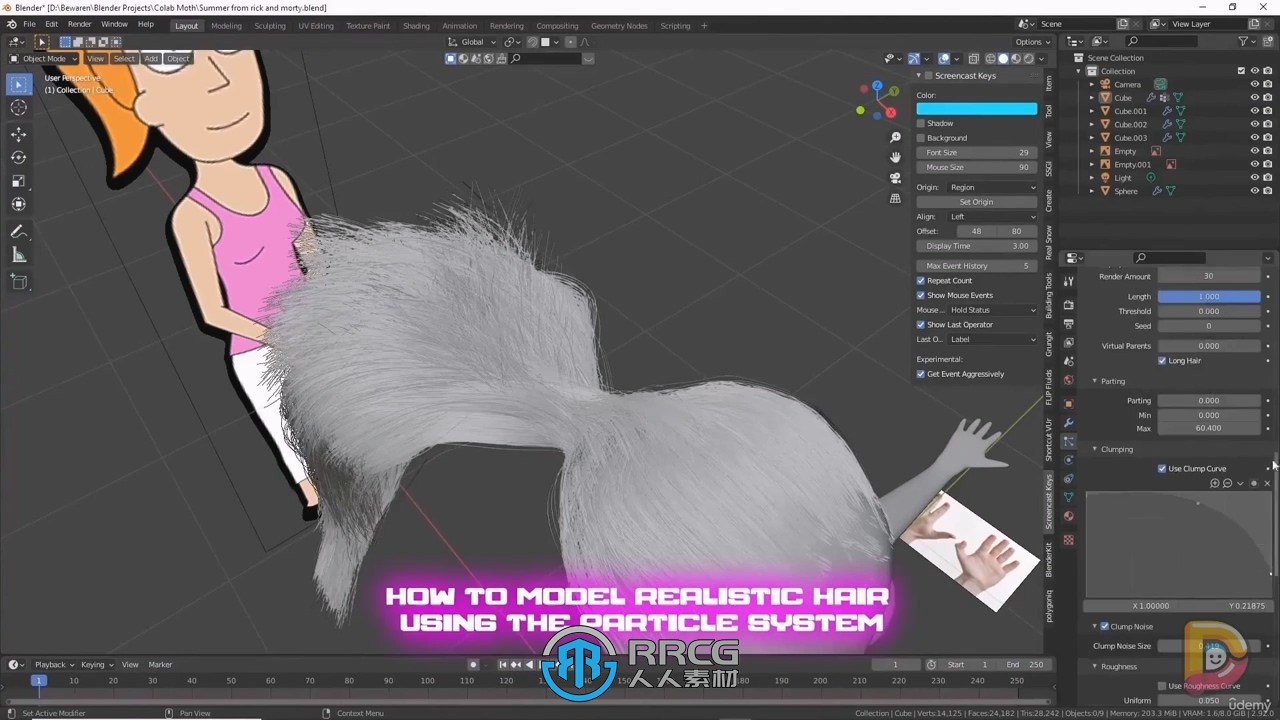Enable the Shadow checkbox
The image size is (1280, 720).
pyautogui.click(x=921, y=123)
